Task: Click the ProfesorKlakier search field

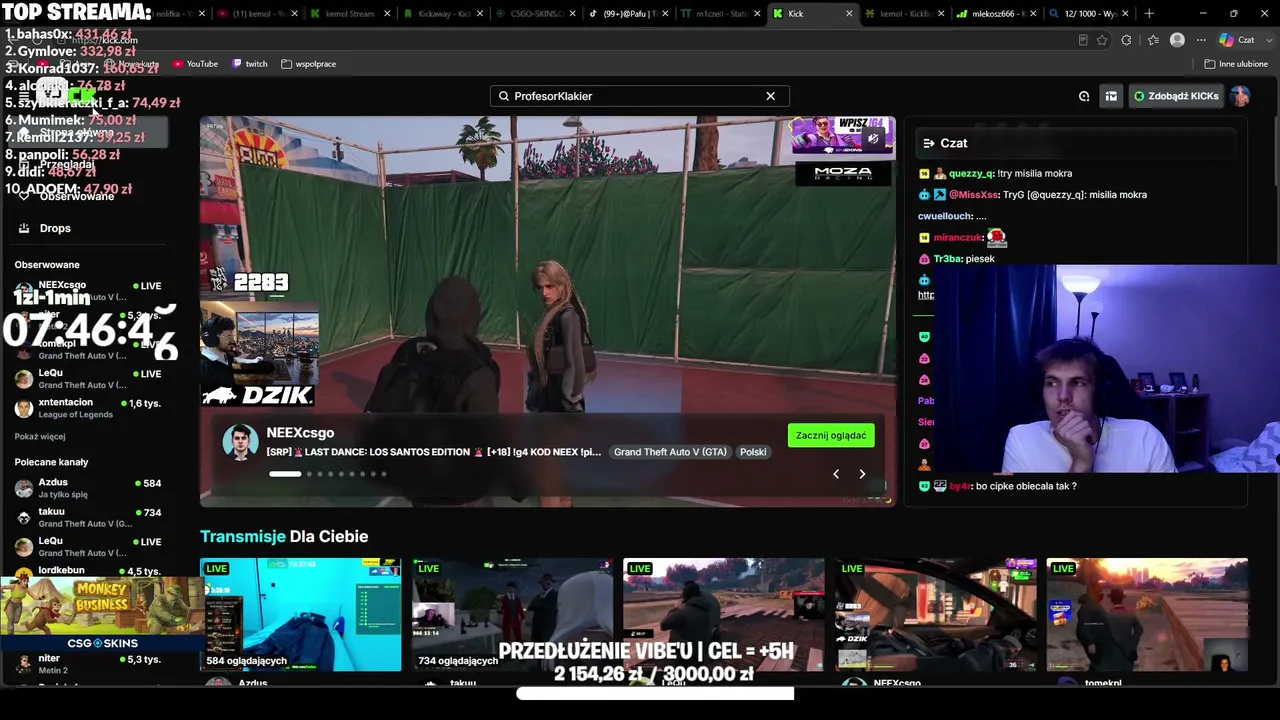Action: [639, 96]
